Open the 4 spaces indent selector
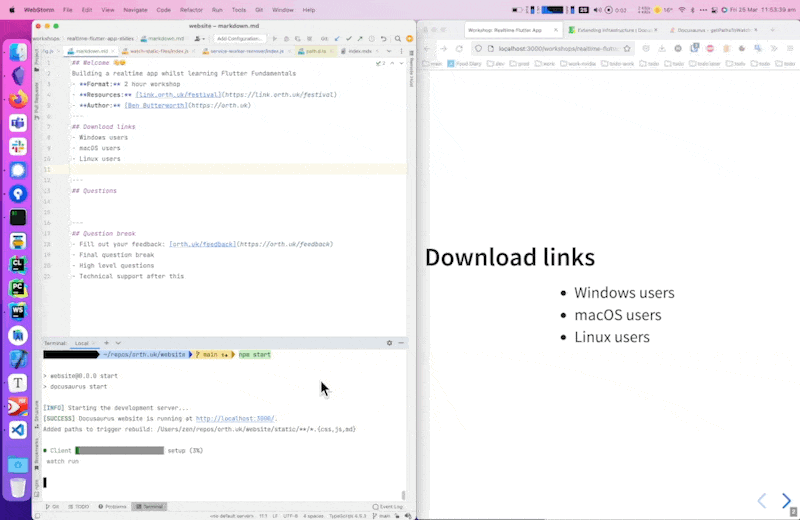The height and width of the screenshot is (520, 800). (313, 516)
